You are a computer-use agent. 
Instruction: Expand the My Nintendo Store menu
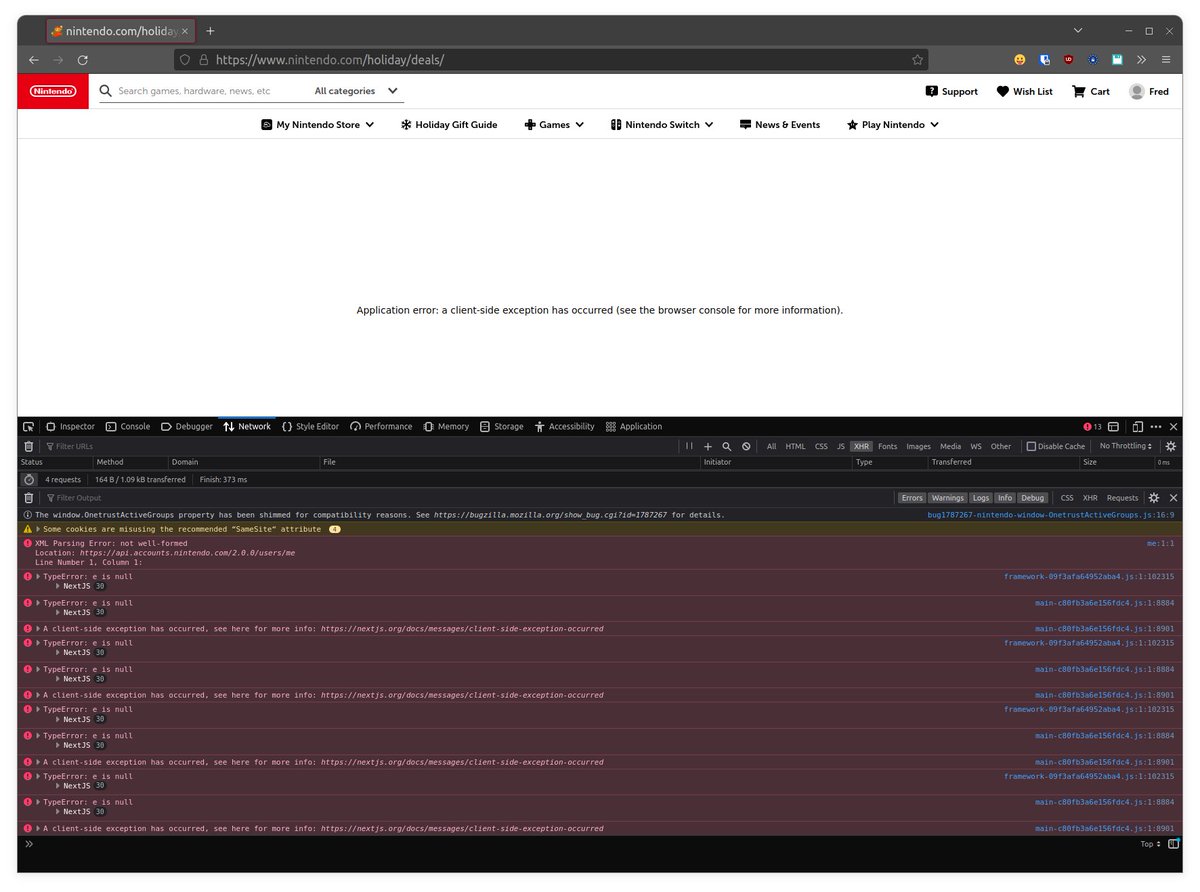318,125
